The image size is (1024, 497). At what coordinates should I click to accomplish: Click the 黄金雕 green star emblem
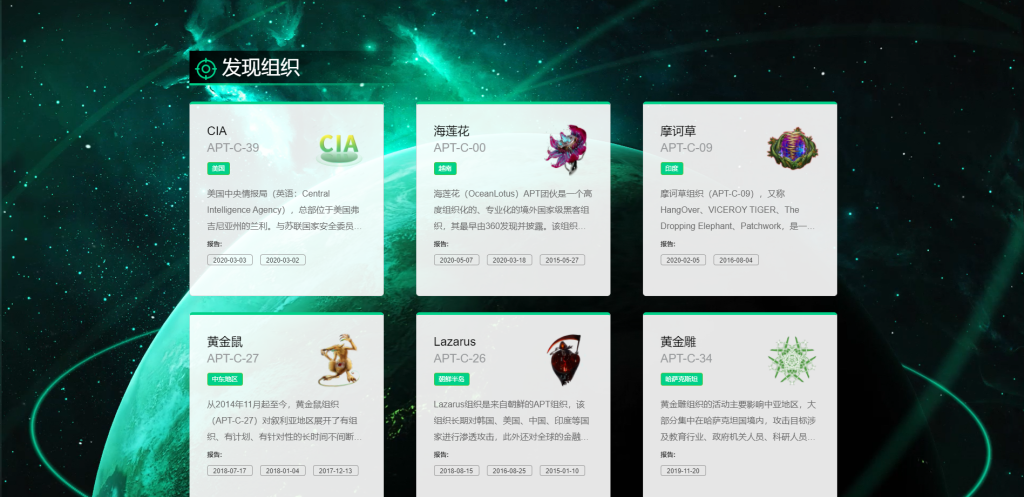[792, 360]
